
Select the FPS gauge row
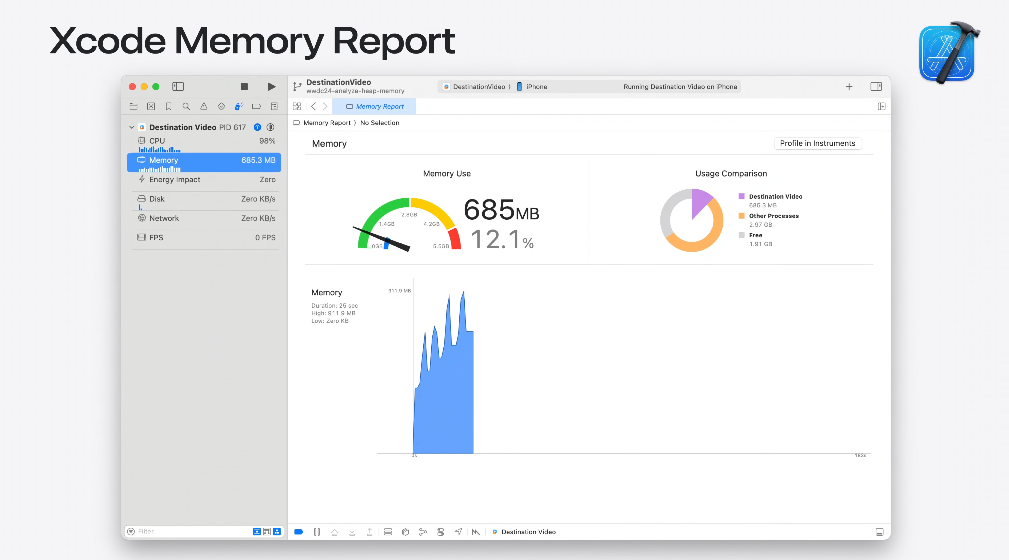click(x=204, y=238)
